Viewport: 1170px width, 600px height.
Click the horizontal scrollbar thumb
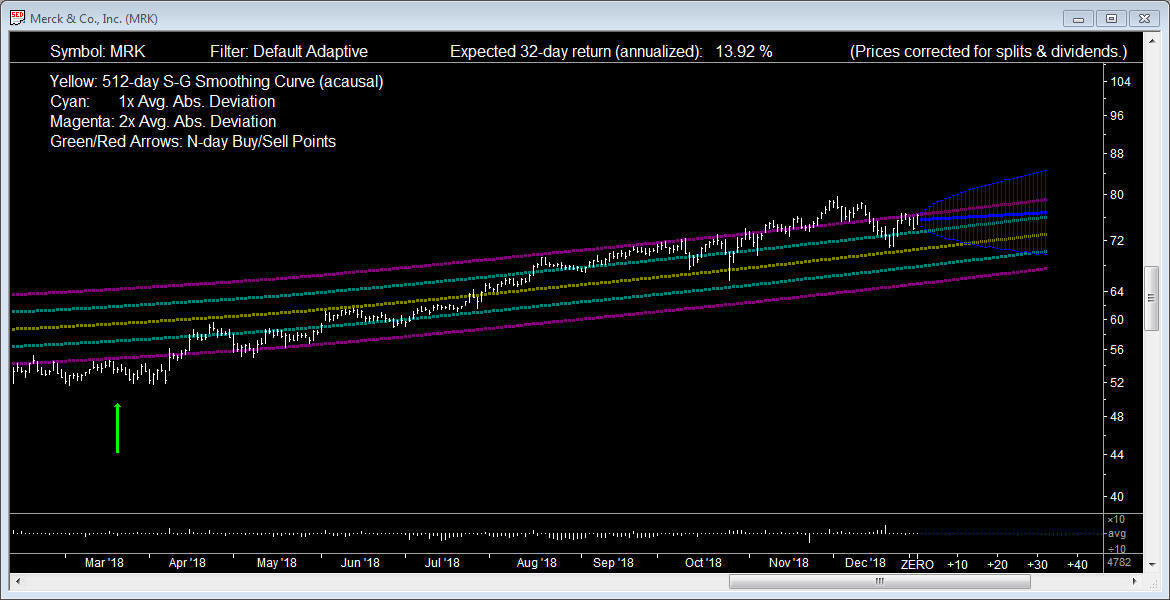click(878, 581)
